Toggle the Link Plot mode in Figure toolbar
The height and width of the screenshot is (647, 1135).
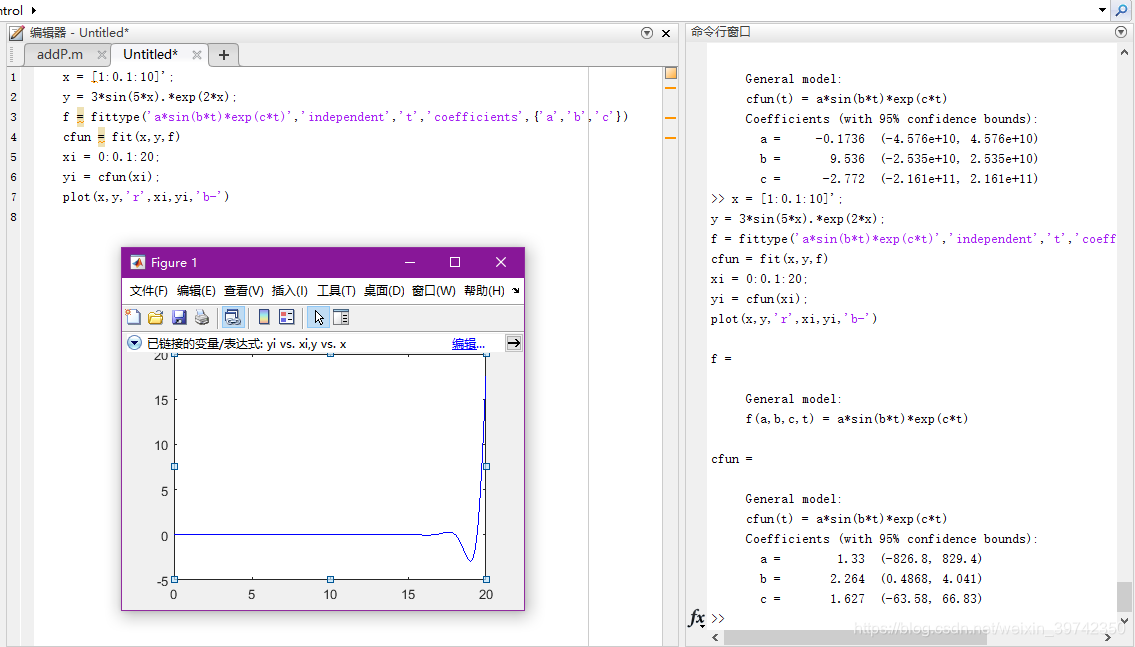coord(232,316)
